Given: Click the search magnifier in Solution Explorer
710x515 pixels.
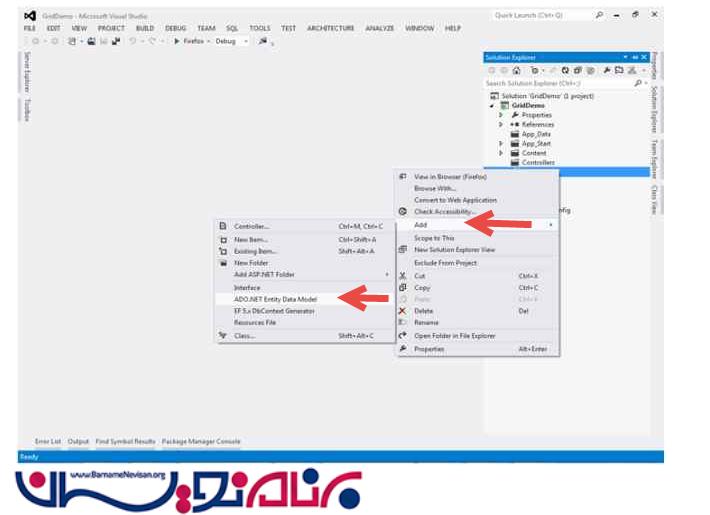Looking at the screenshot, I should pyautogui.click(x=638, y=83).
